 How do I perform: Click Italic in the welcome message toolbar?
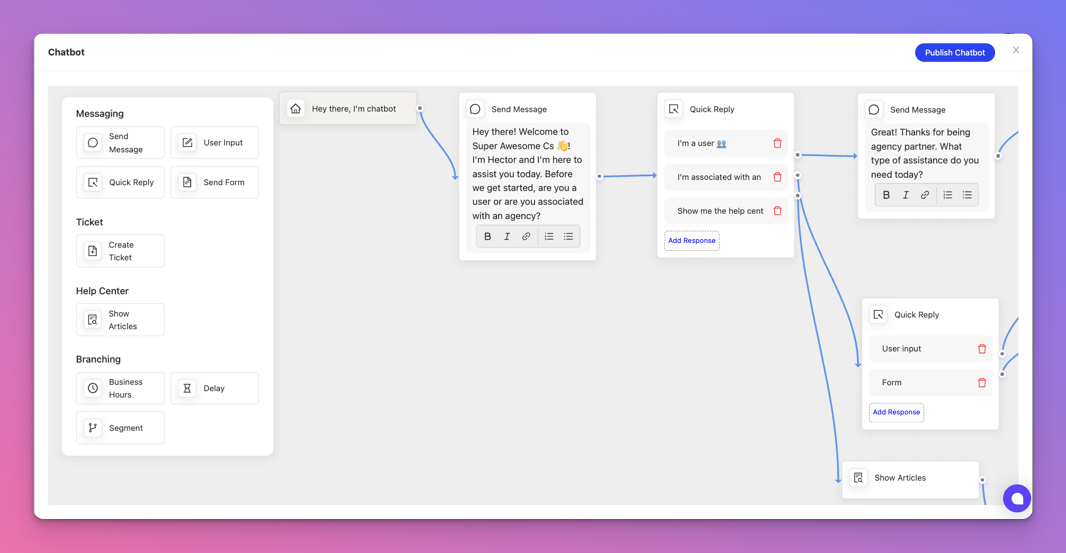coord(506,237)
